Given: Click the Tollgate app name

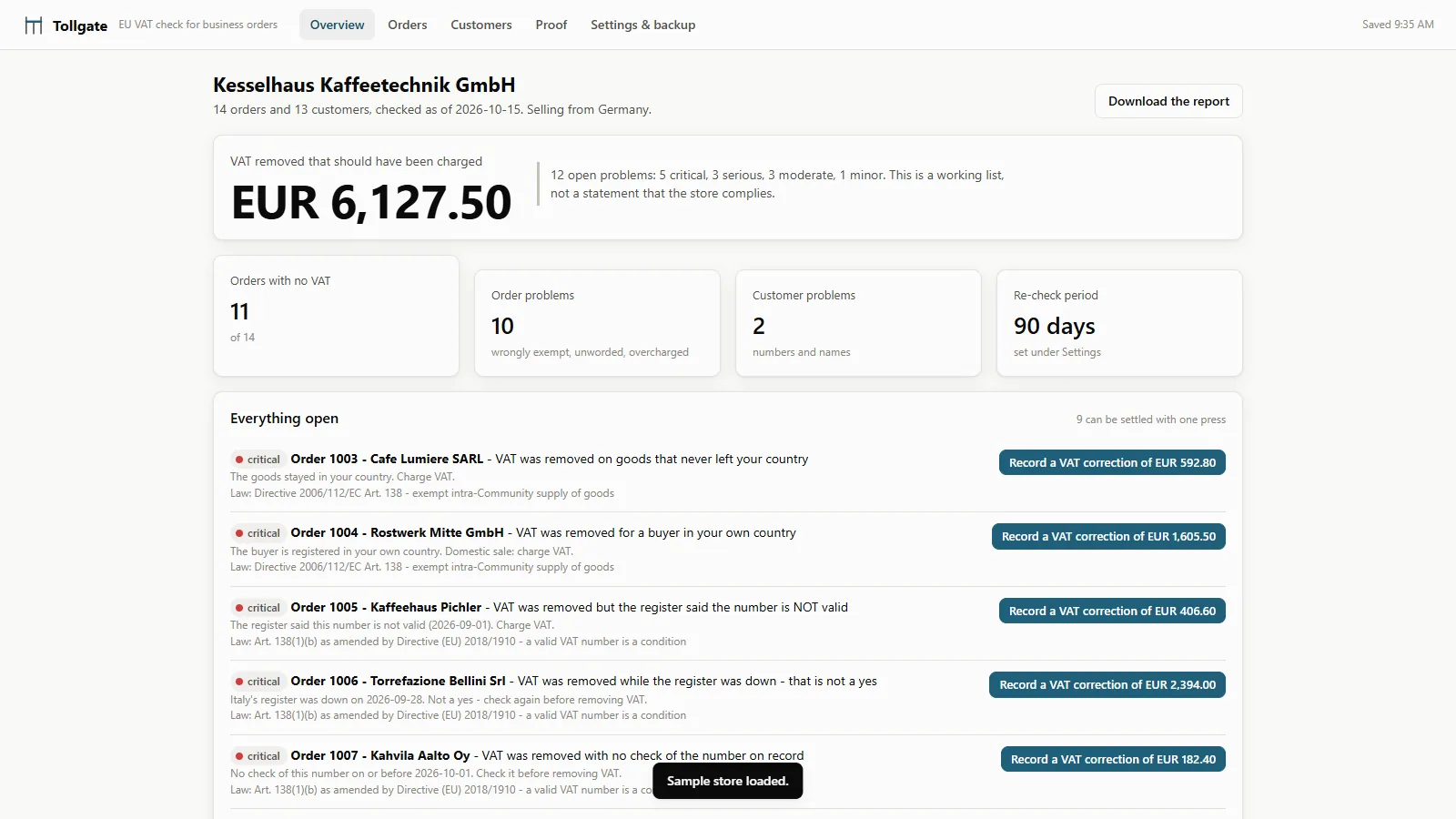Looking at the screenshot, I should pos(80,25).
